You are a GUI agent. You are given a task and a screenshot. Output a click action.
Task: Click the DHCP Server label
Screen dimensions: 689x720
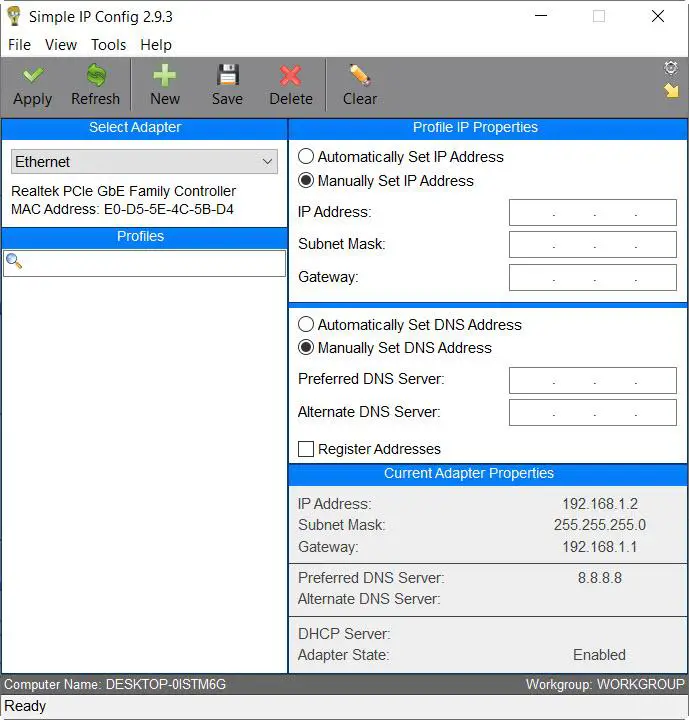[344, 634]
